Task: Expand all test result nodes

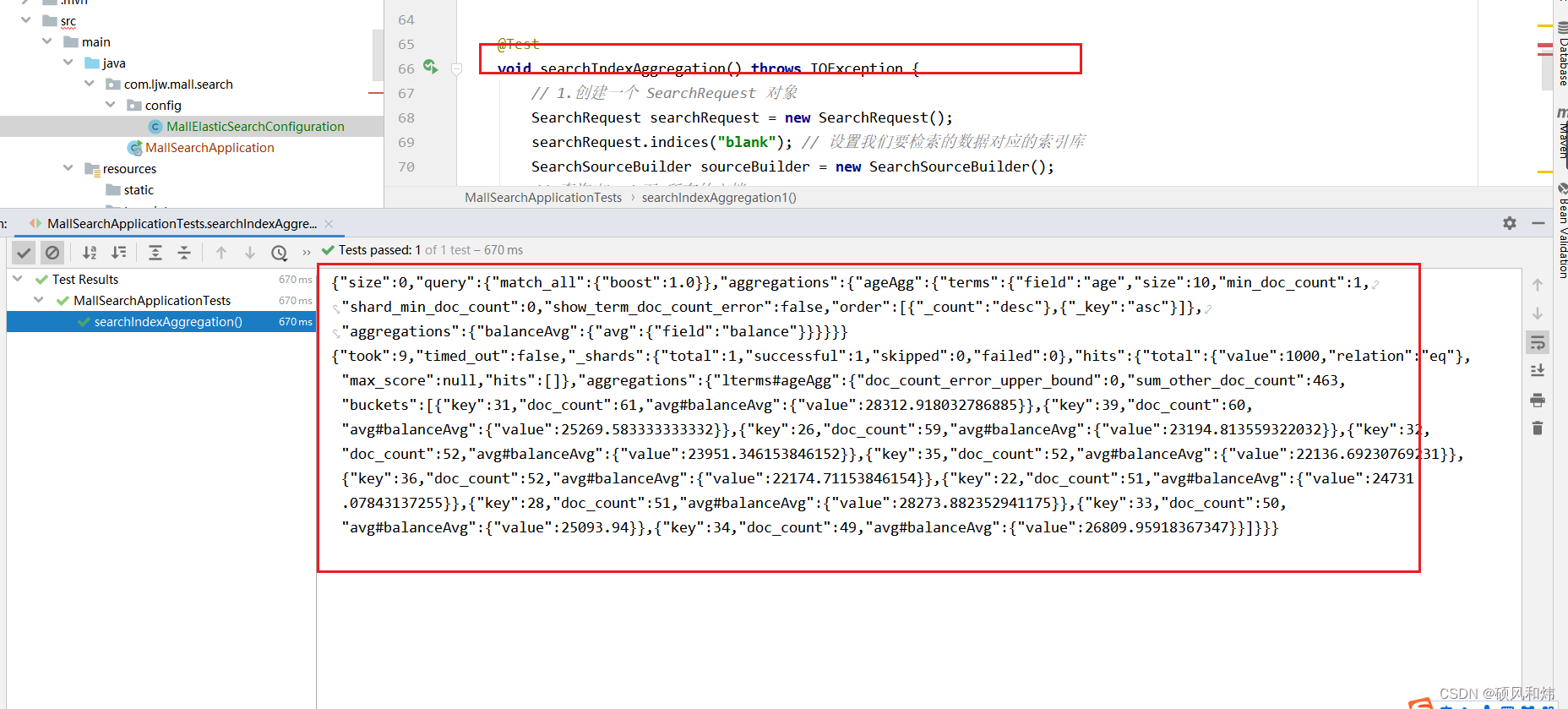Action: pyautogui.click(x=155, y=252)
